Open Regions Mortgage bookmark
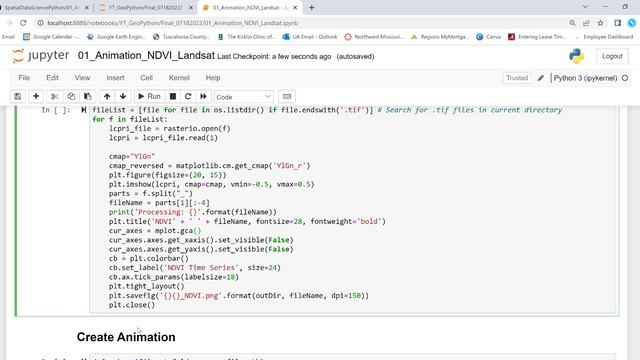 440,37
